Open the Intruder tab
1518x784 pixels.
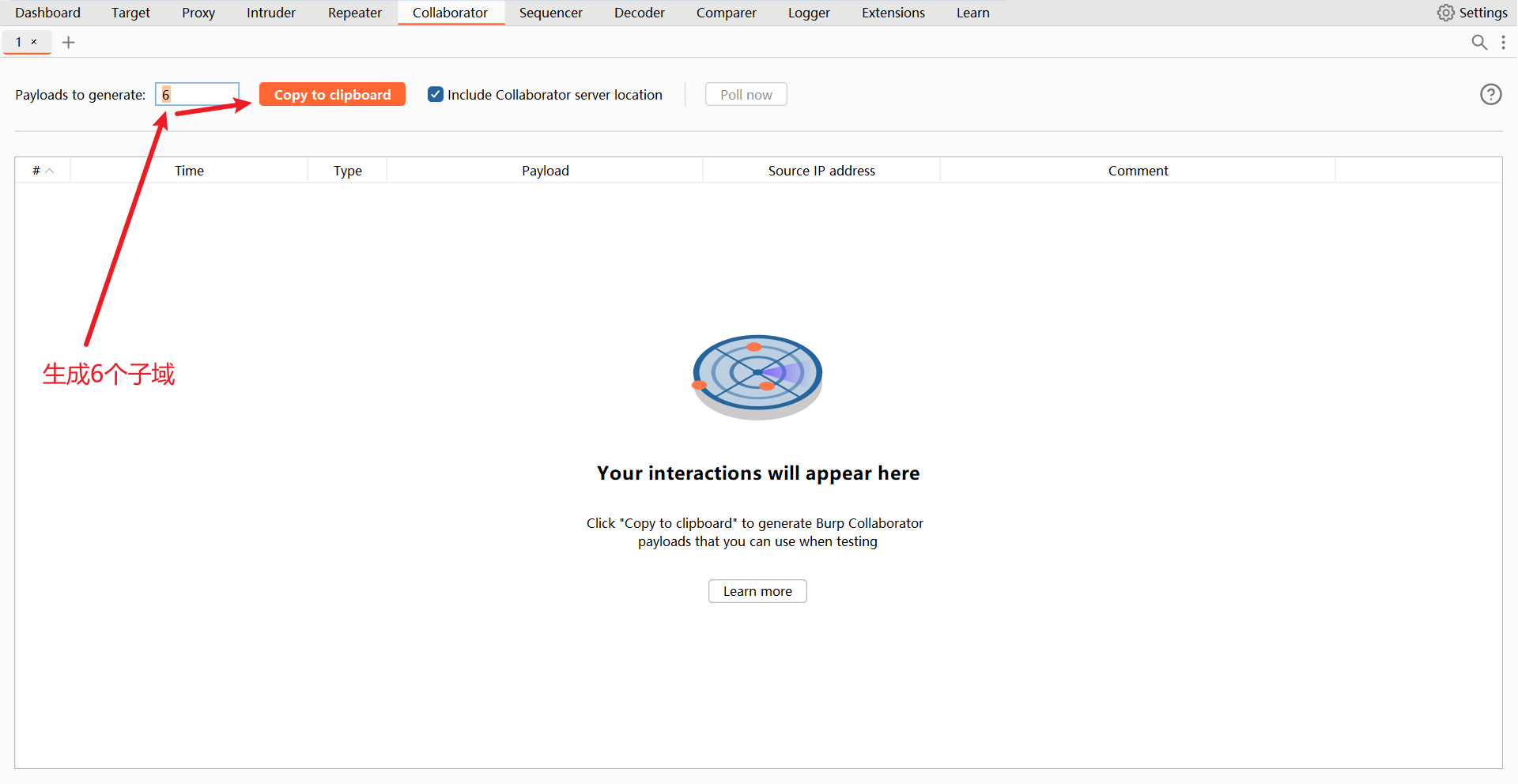coord(270,13)
